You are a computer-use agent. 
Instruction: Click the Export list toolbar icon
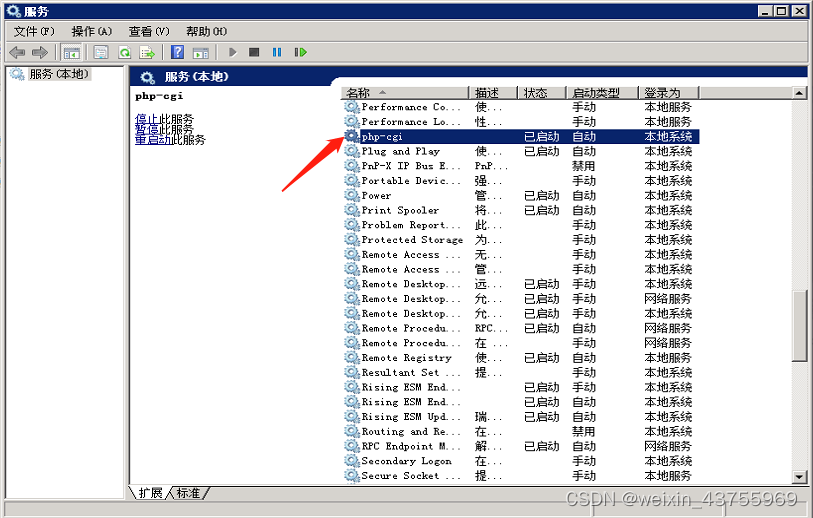(x=147, y=52)
